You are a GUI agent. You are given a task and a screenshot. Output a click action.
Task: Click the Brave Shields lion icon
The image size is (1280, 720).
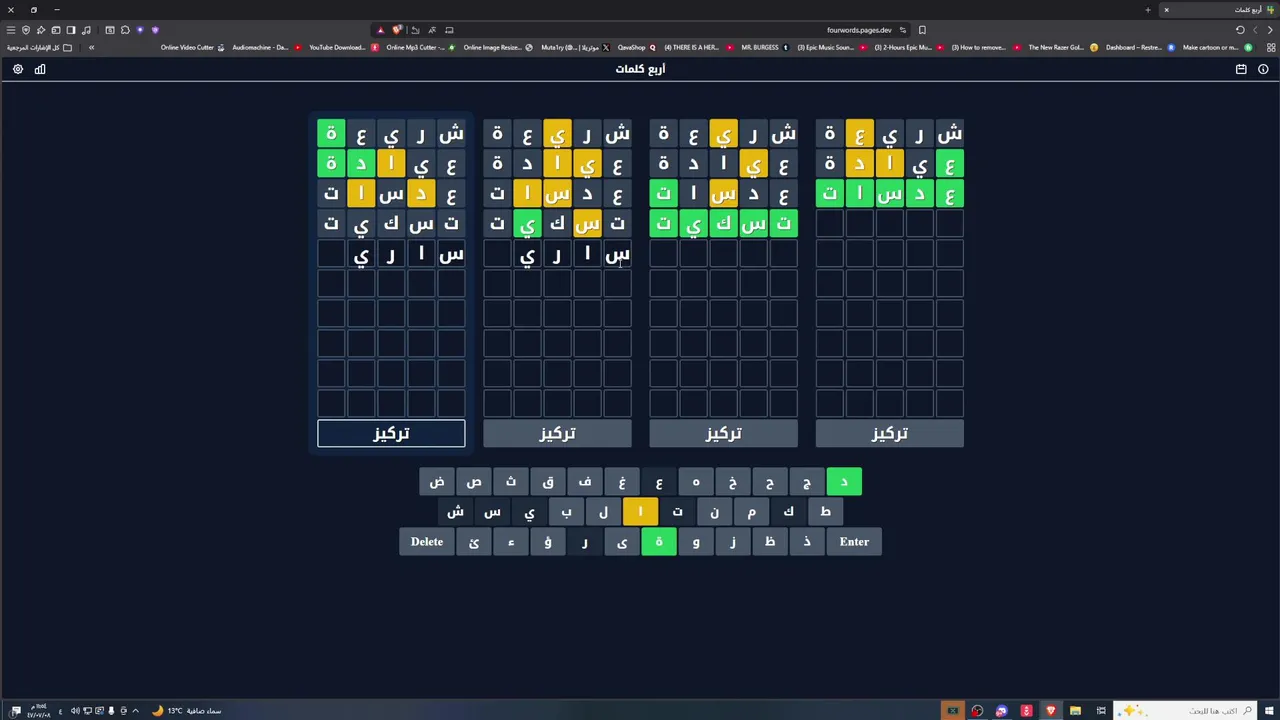397,30
